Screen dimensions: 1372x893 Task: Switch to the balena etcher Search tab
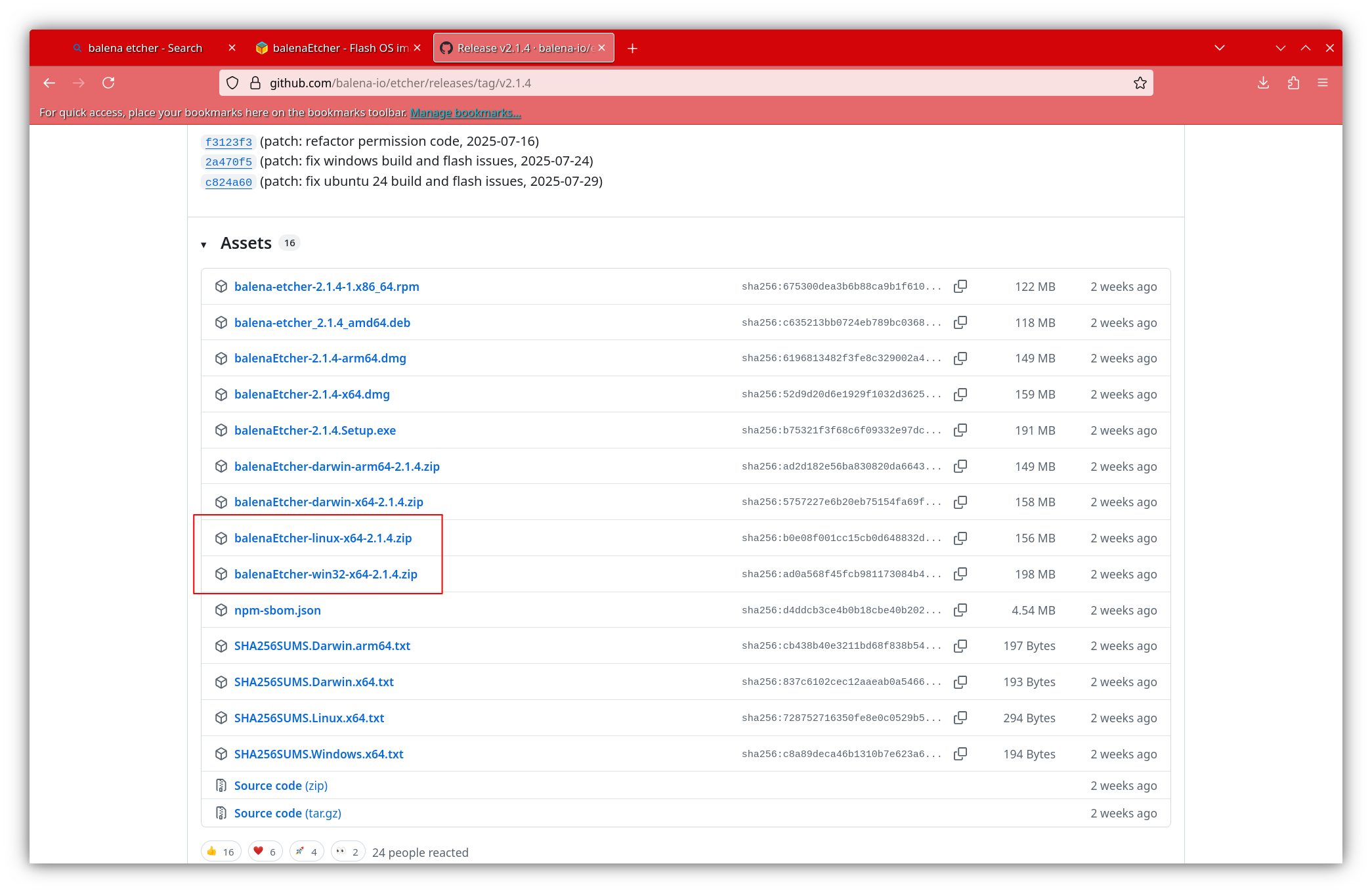click(x=145, y=48)
